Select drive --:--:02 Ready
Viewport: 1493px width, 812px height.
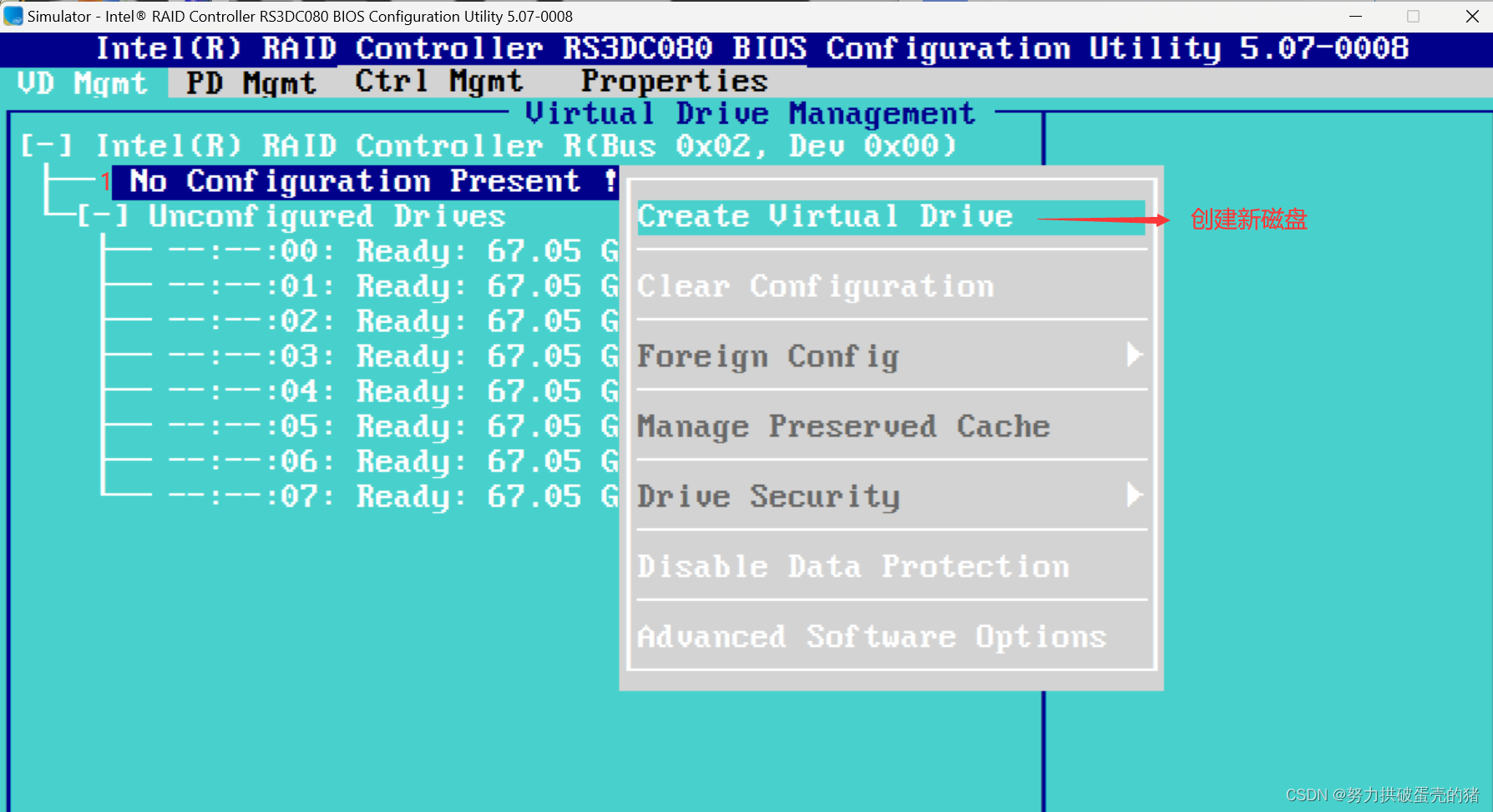tap(392, 321)
